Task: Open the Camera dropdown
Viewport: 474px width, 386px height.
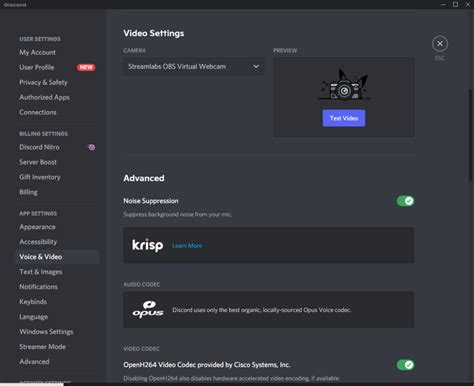Action: pos(194,66)
